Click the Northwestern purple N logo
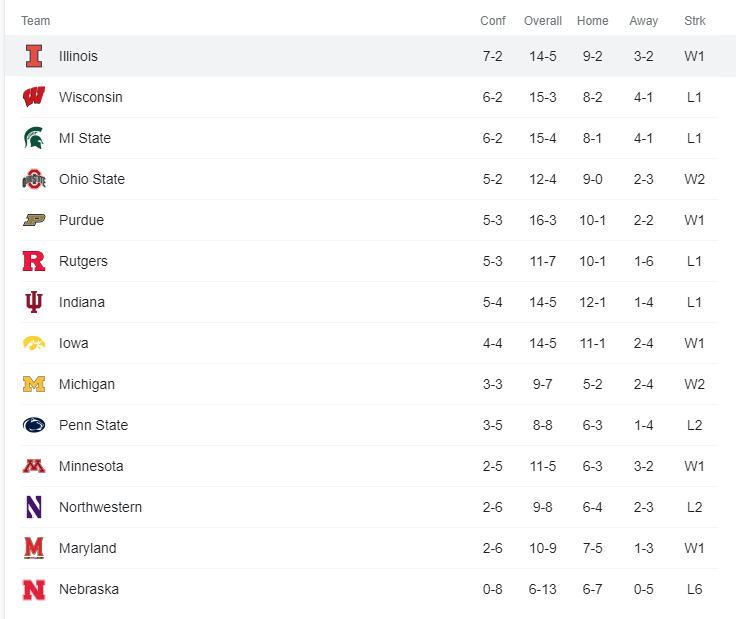 click(34, 507)
